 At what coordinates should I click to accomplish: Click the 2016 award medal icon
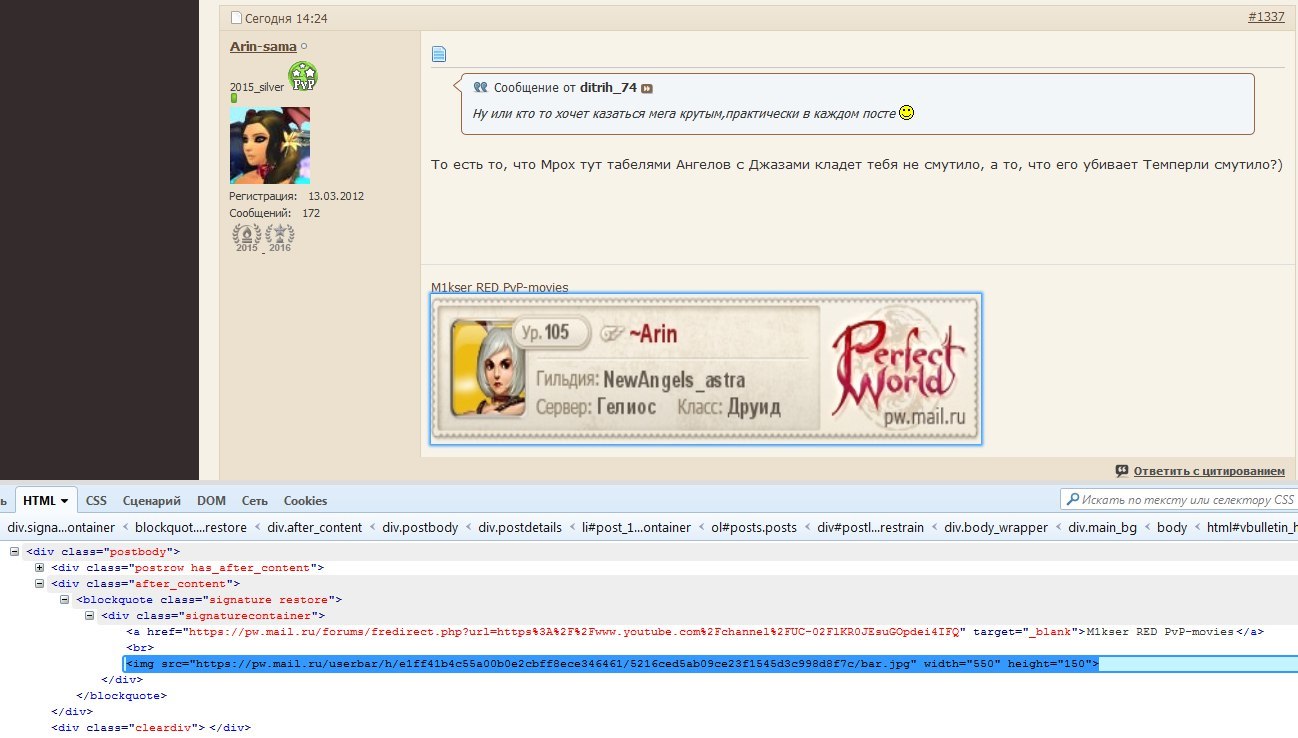(280, 238)
